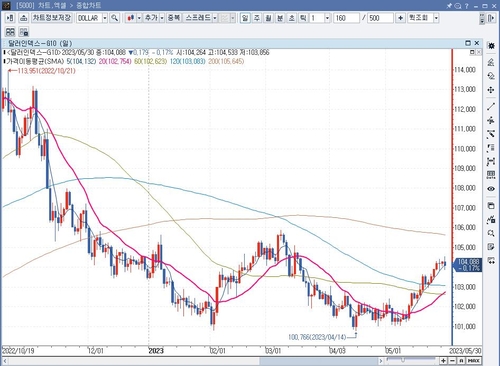Select the 월 monthly period toggle
The height and width of the screenshot is (366, 500).
(x=268, y=18)
